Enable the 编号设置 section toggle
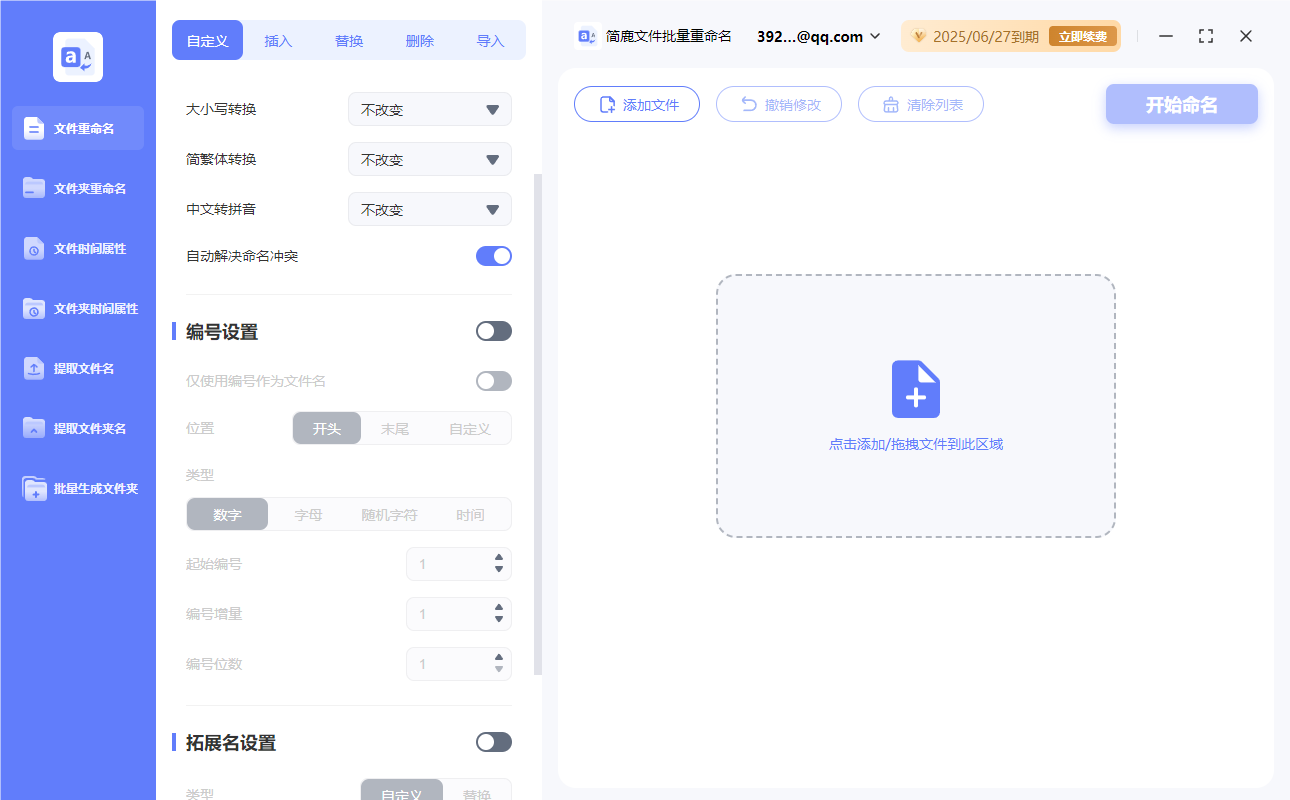 pos(493,331)
